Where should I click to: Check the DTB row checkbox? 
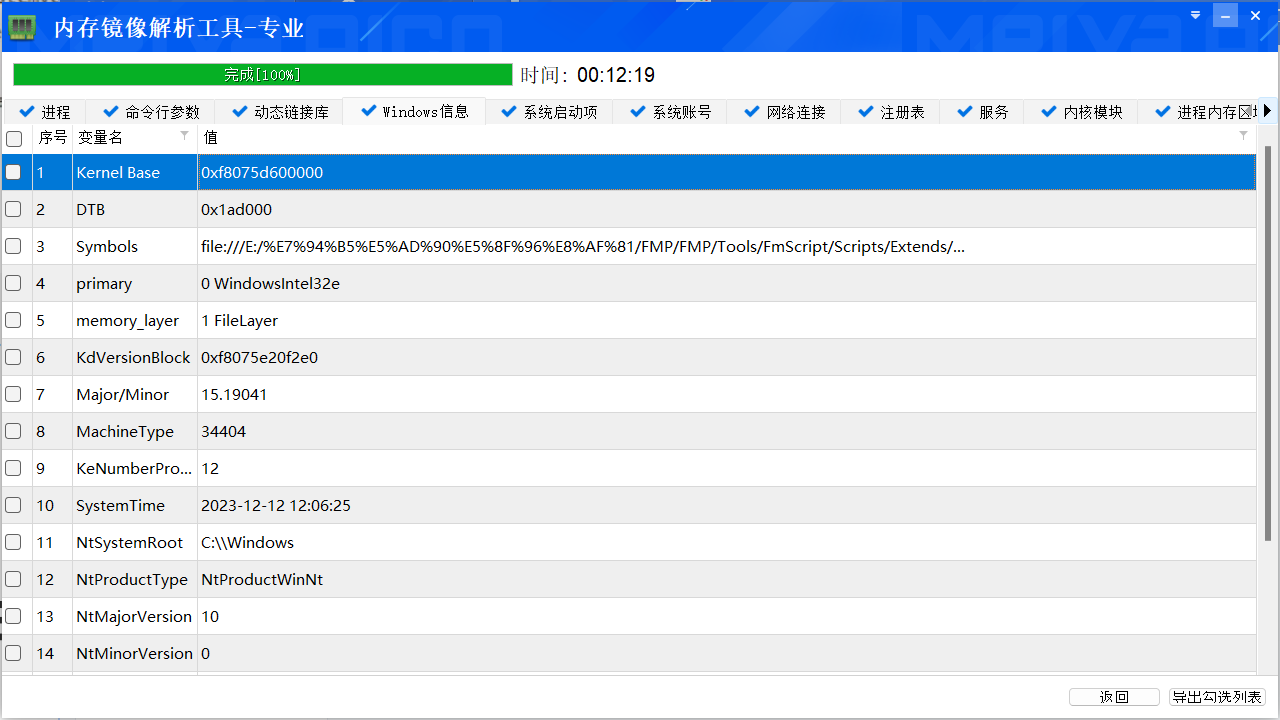coord(13,209)
